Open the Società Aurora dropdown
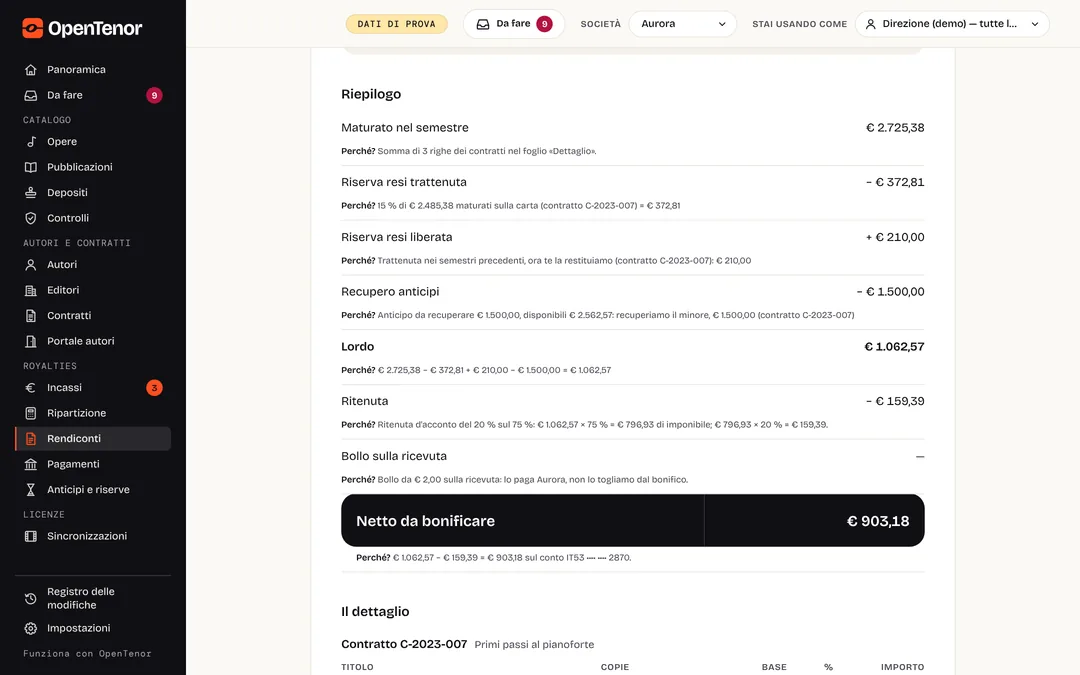Image resolution: width=1080 pixels, height=675 pixels. click(683, 24)
